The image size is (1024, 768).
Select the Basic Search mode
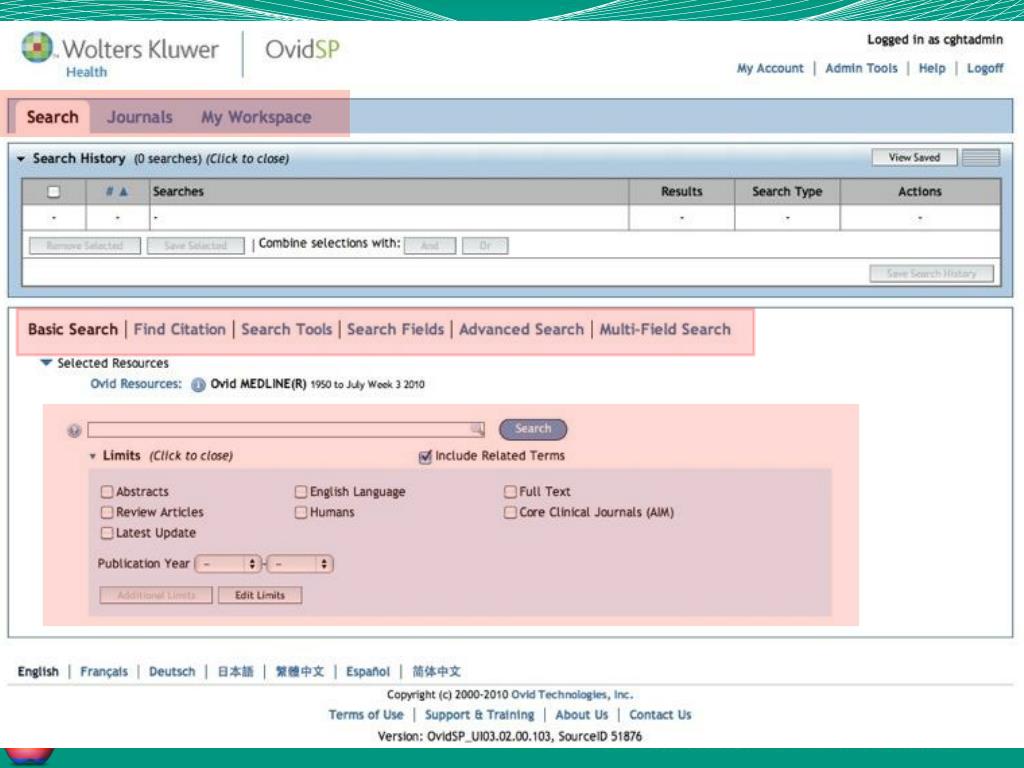(72, 330)
